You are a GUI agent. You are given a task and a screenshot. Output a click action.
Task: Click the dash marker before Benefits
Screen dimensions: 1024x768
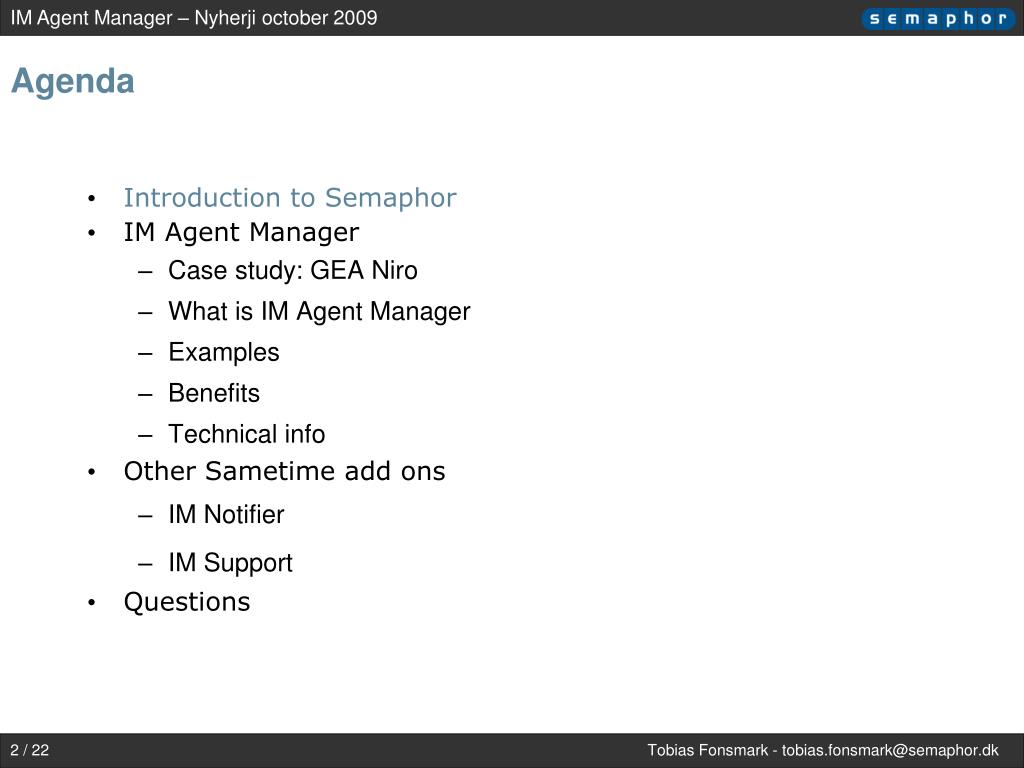(145, 394)
